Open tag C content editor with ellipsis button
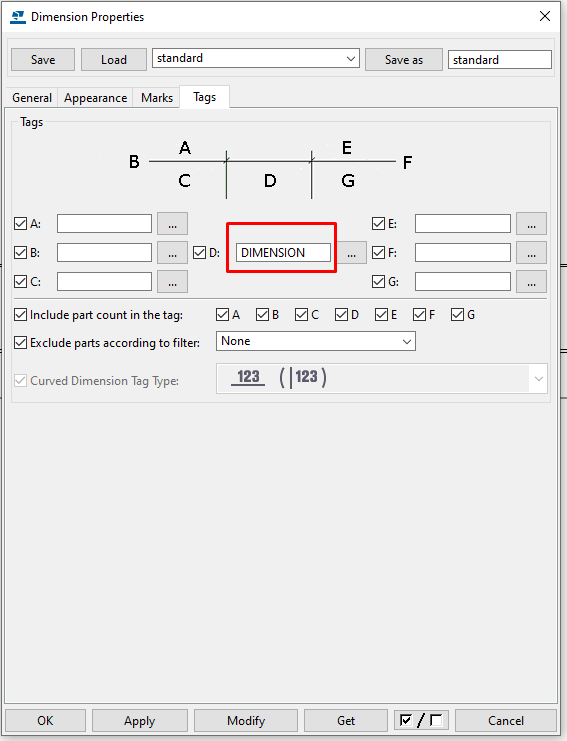567x741 pixels. (x=172, y=282)
